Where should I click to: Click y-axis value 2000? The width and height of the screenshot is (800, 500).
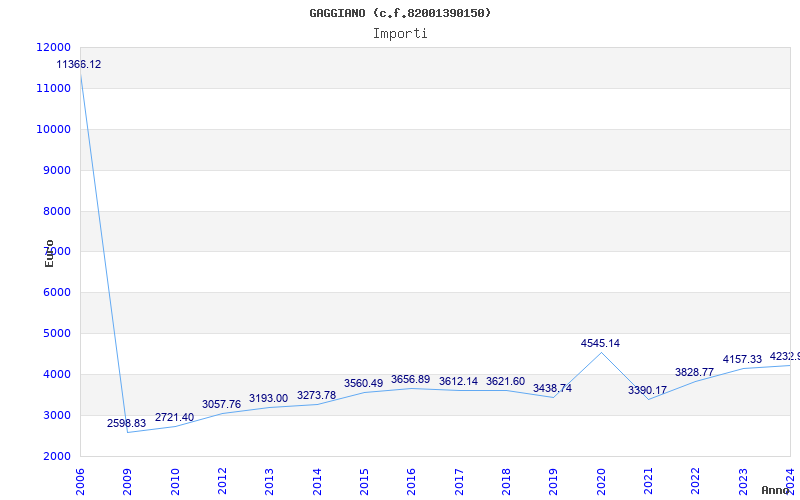click(x=56, y=456)
